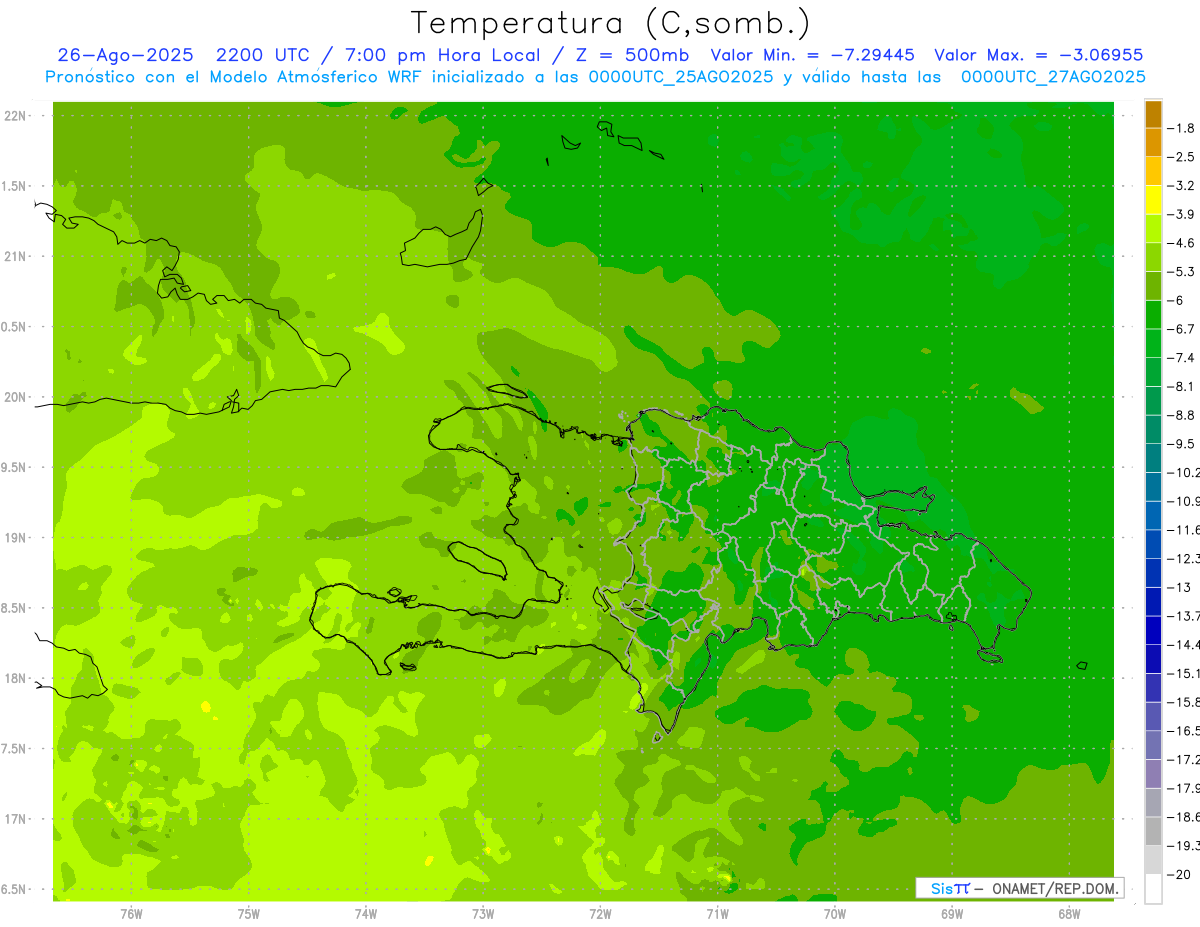Screen dimensions: 1200x927
Task: Click the '0.5N' axis label
Action: [15, 327]
